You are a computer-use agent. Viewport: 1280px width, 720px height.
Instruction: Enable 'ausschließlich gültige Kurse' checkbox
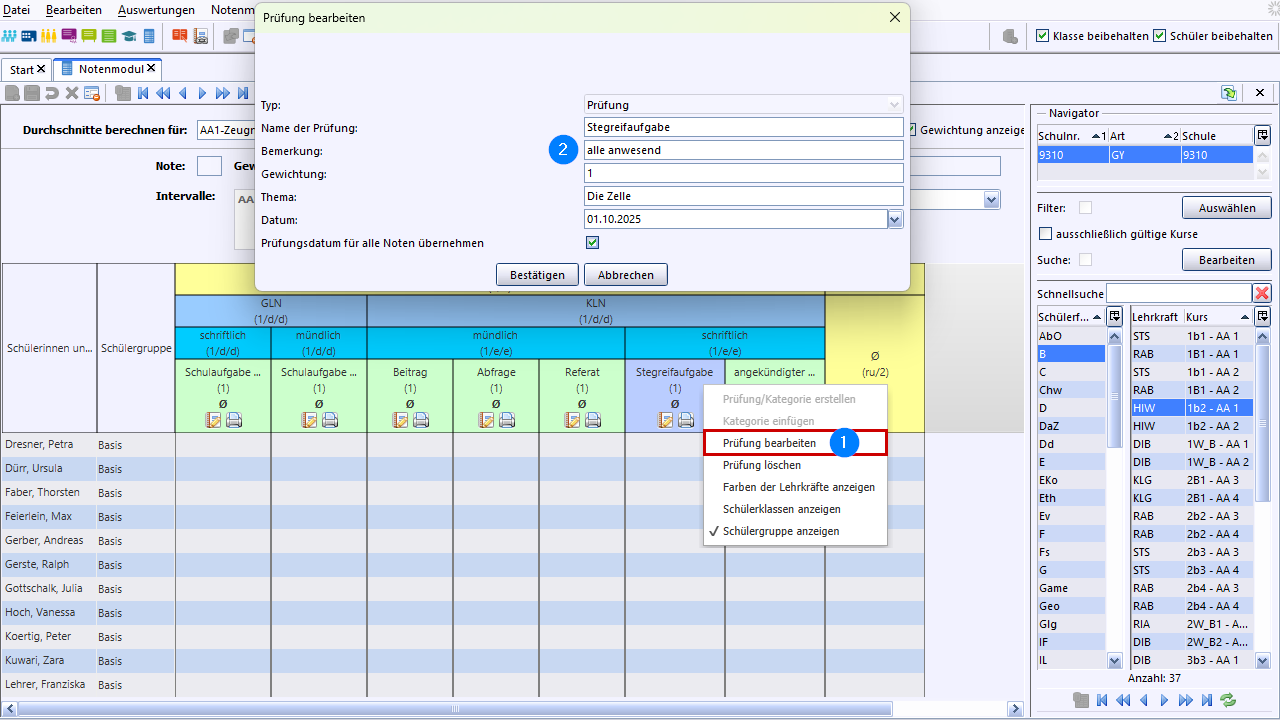point(1046,234)
